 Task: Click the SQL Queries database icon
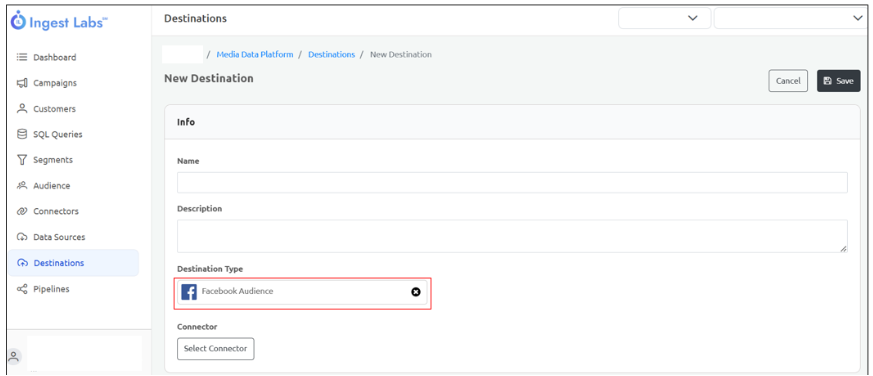click(22, 134)
